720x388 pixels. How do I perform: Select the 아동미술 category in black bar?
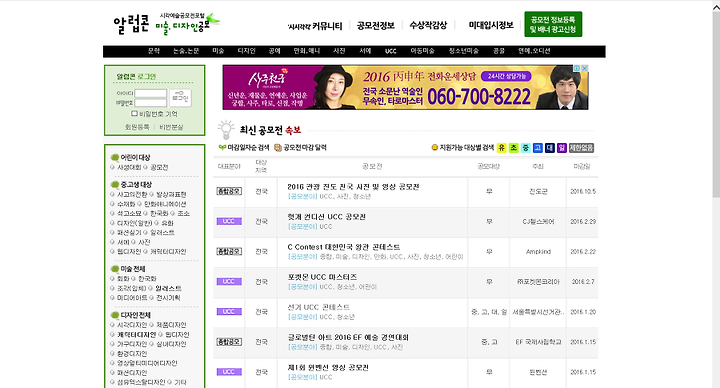point(422,51)
